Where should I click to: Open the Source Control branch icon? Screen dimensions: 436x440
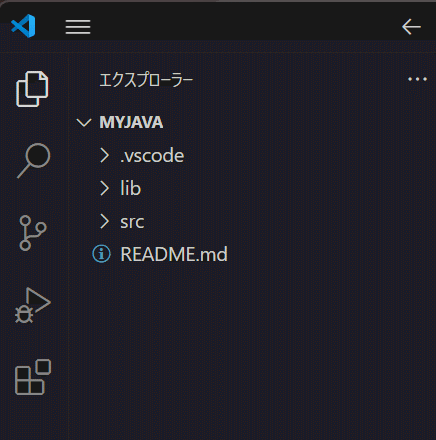pos(33,233)
